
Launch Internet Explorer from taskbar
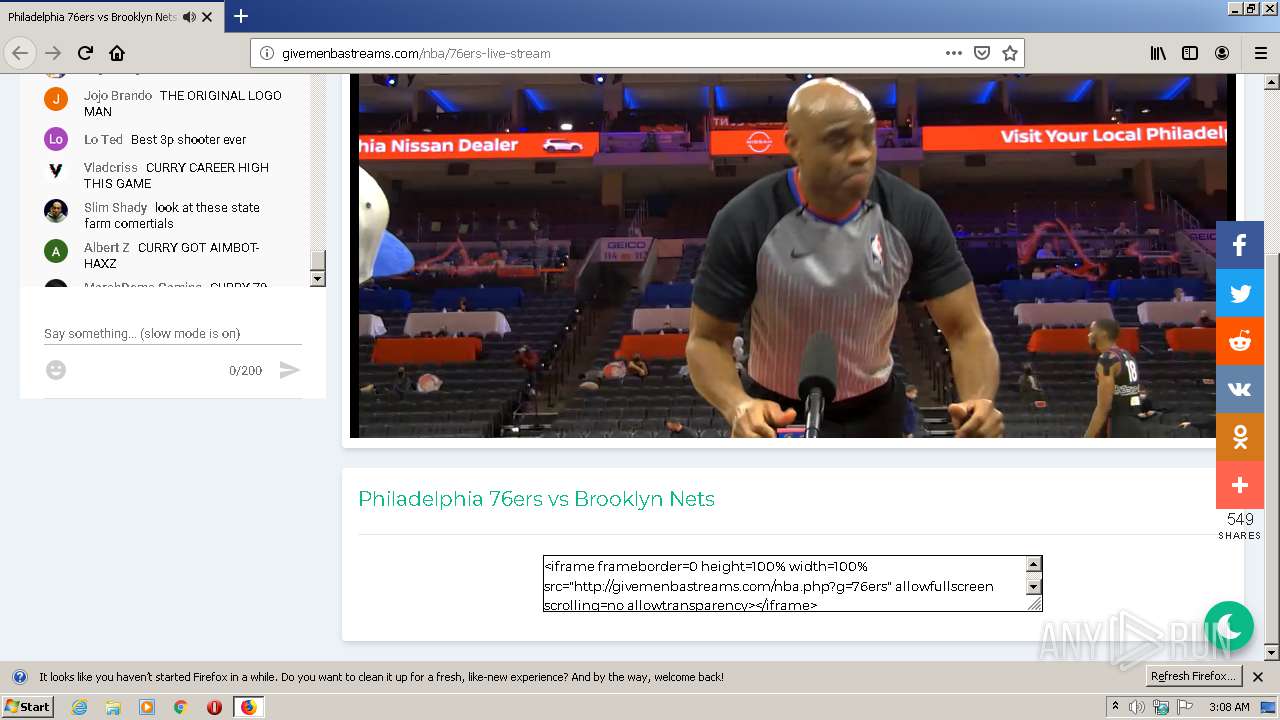[79, 707]
